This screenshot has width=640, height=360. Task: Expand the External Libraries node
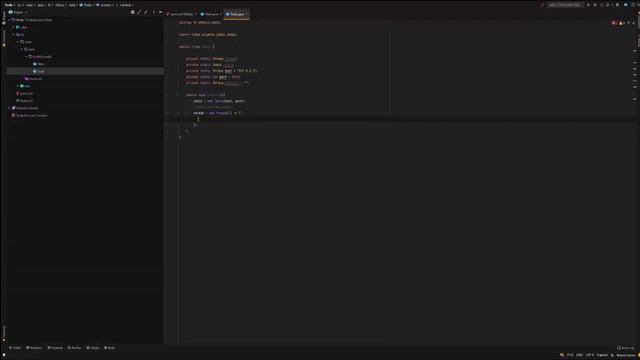[9, 108]
